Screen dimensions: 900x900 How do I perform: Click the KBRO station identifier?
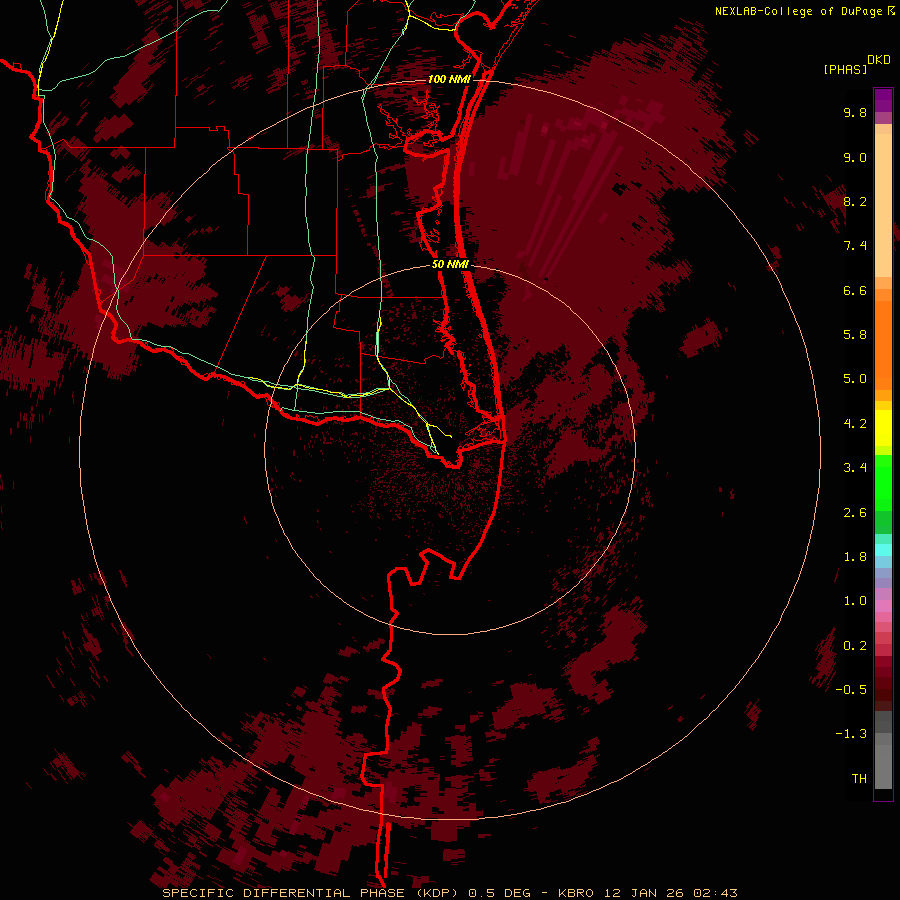[x=577, y=893]
